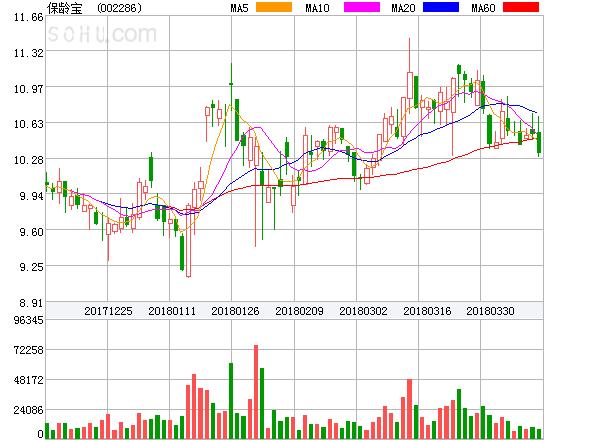The width and height of the screenshot is (600, 440).
Task: Click the 9.25 price axis label
Action: click(31, 267)
